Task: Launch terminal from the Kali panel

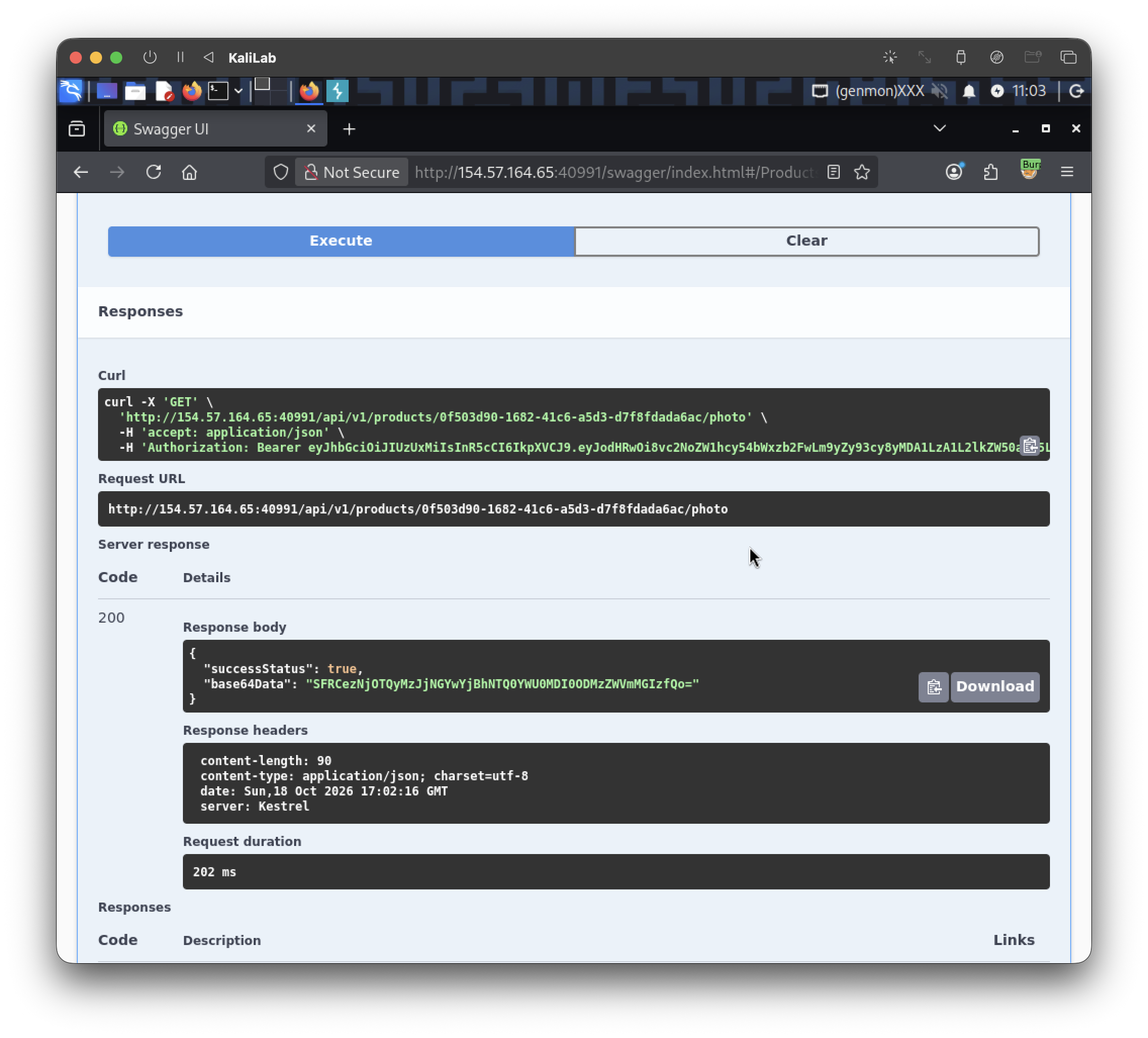Action: point(218,91)
